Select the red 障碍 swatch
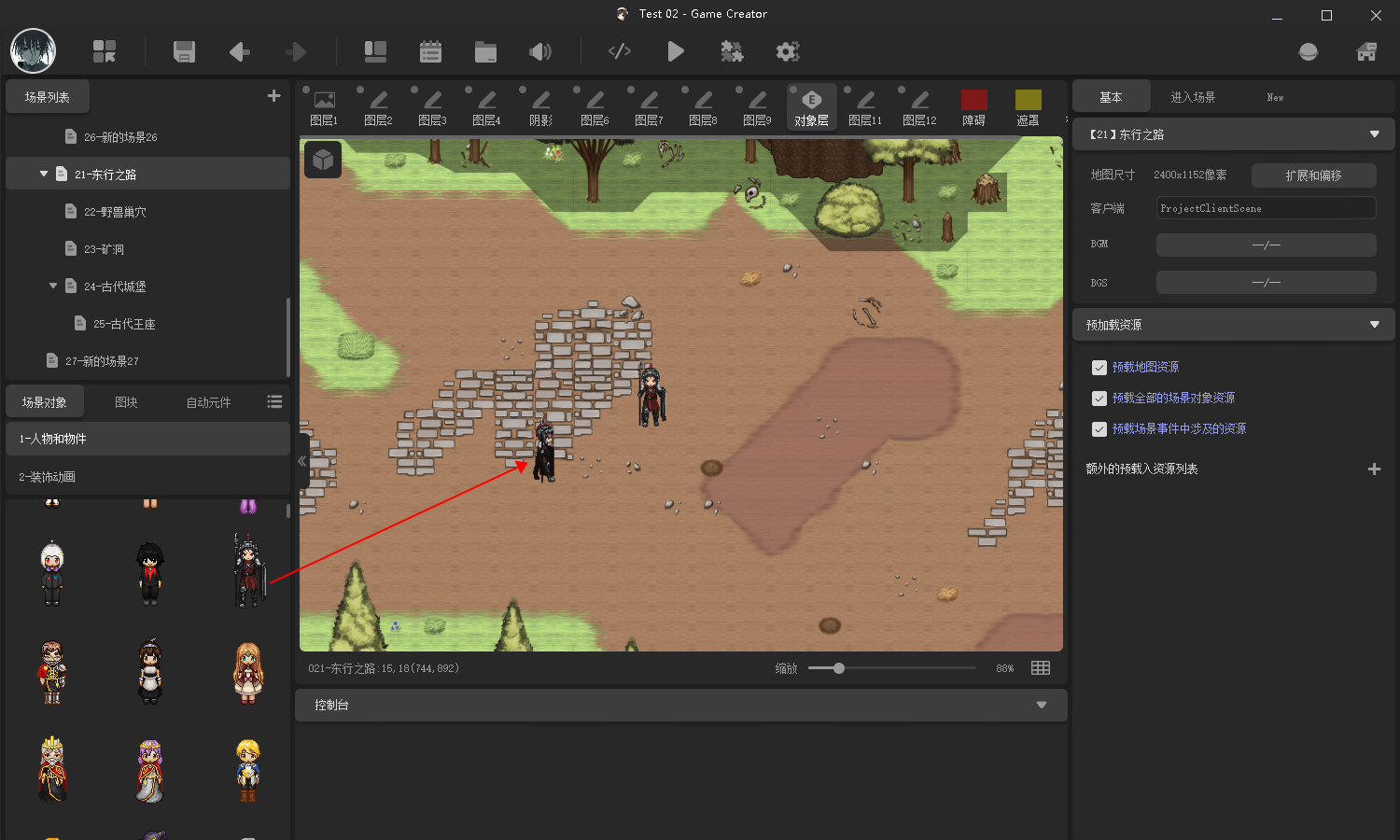Viewport: 1400px width, 840px height. point(973,100)
